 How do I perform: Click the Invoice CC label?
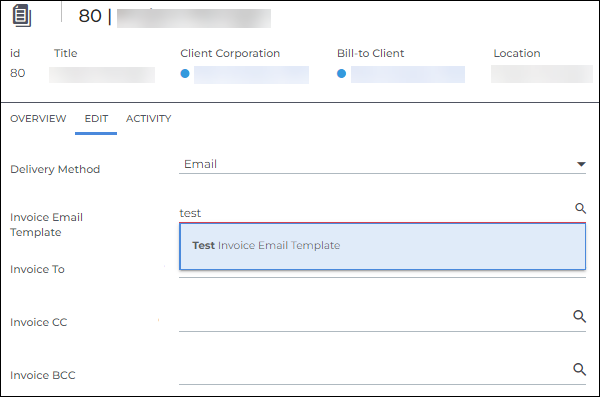[38, 322]
